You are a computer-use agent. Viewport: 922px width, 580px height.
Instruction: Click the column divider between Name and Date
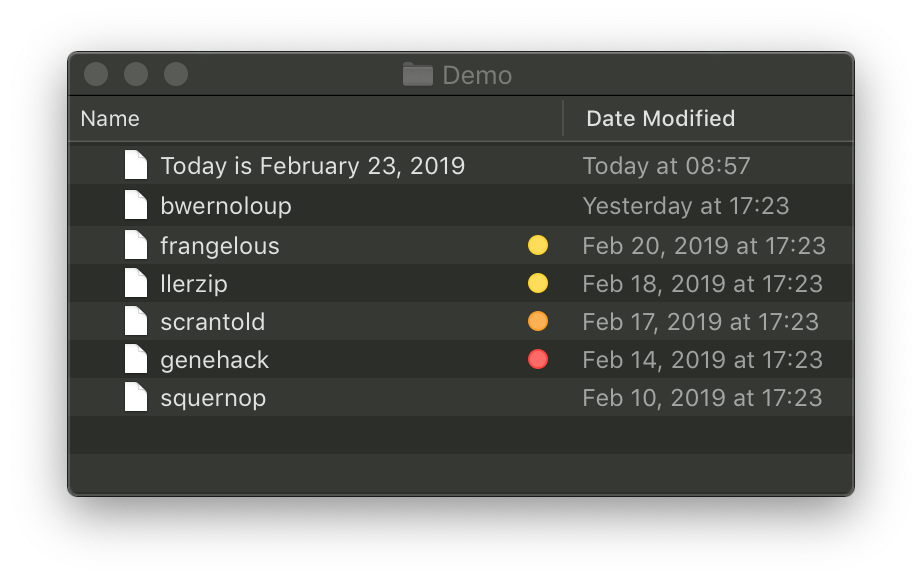[563, 119]
